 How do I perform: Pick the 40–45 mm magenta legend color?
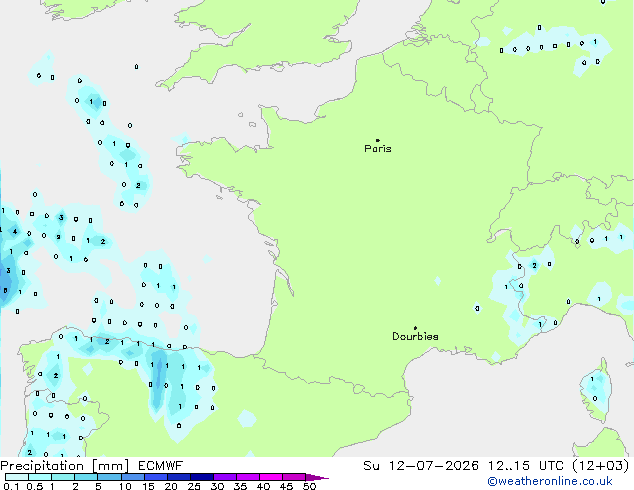pyautogui.click(x=271, y=477)
